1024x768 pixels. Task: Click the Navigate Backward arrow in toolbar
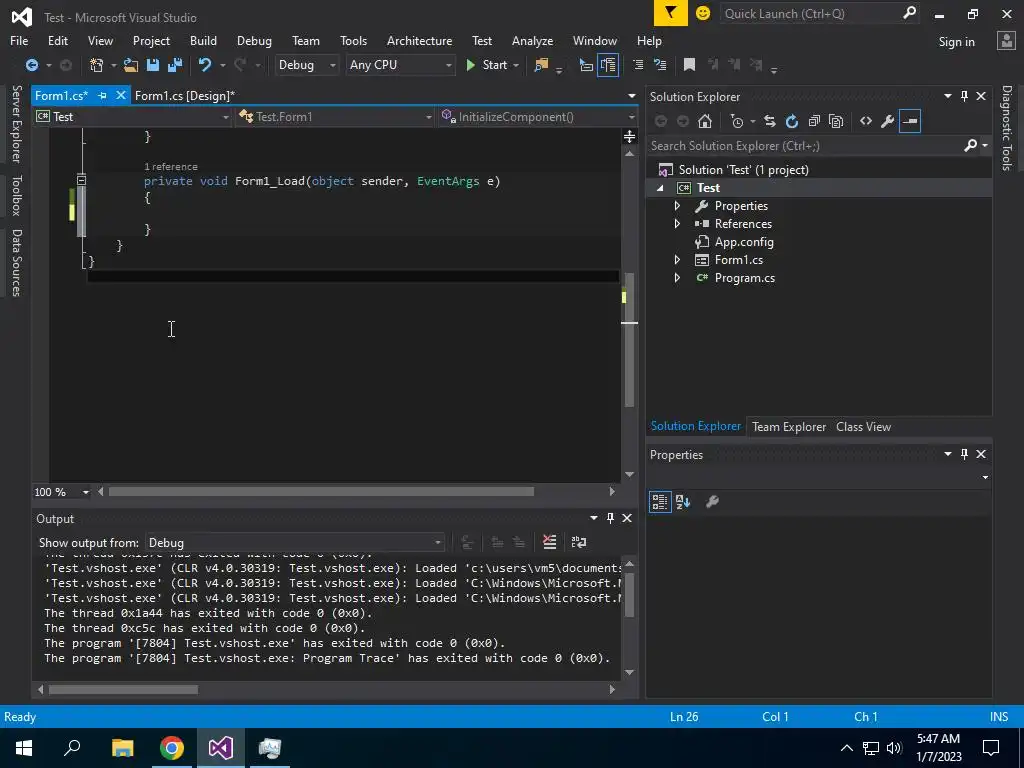tap(31, 65)
